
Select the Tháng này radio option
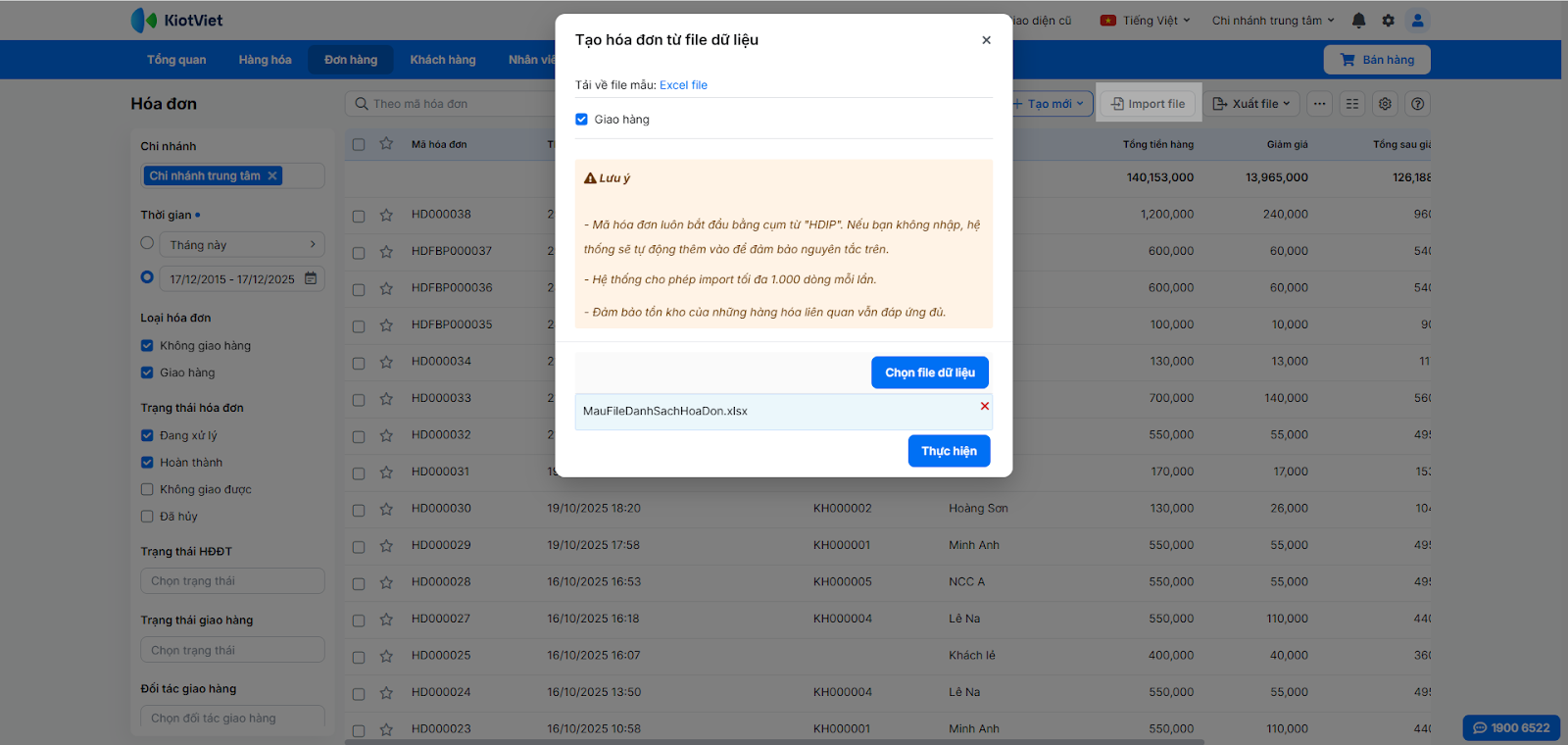(x=147, y=243)
